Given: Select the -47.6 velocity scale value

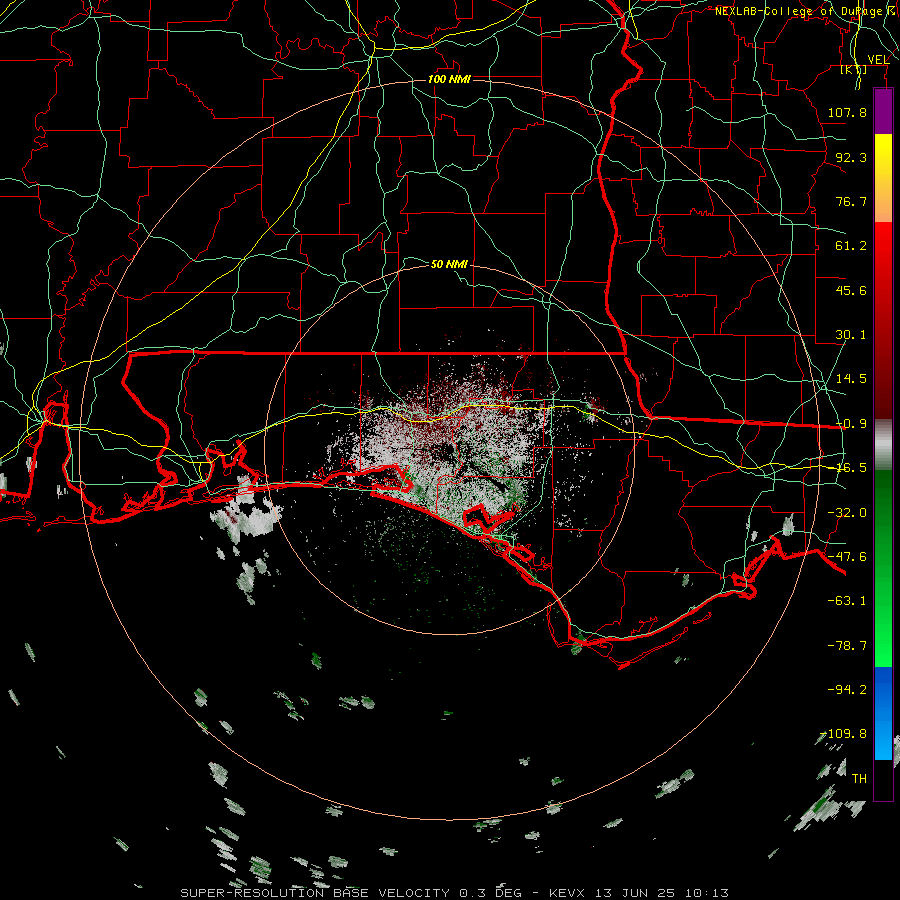Looking at the screenshot, I should click(847, 557).
